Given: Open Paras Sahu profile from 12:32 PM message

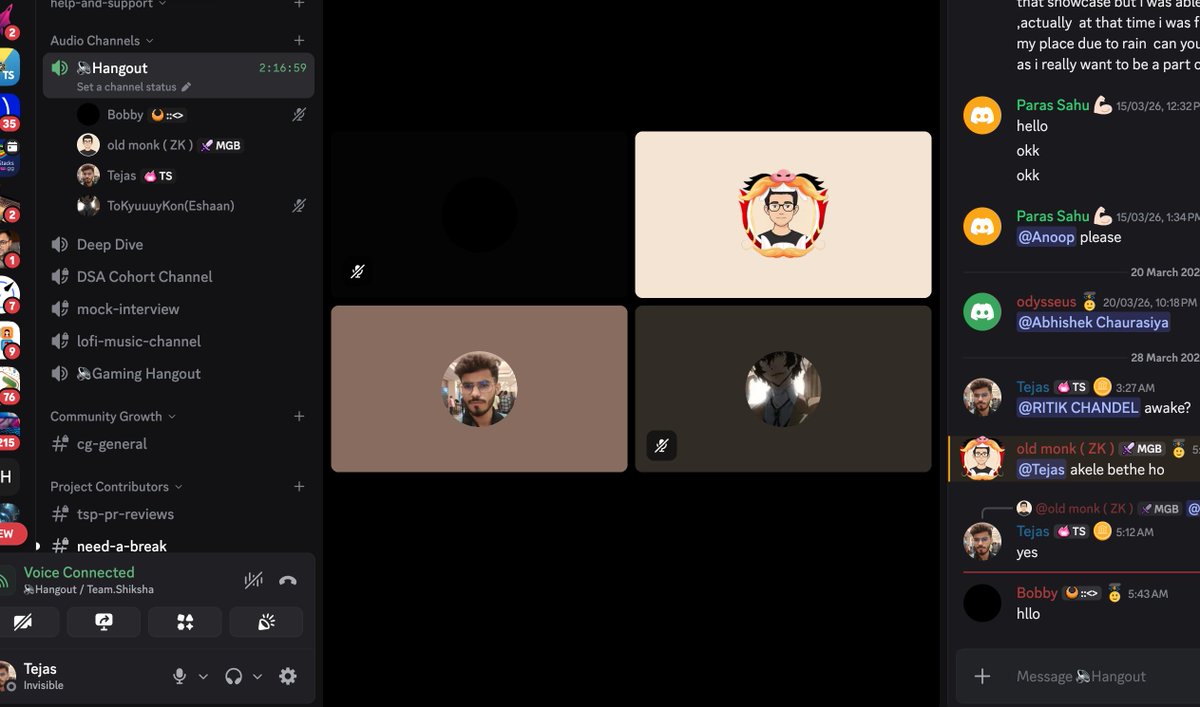Looking at the screenshot, I should [x=1053, y=105].
